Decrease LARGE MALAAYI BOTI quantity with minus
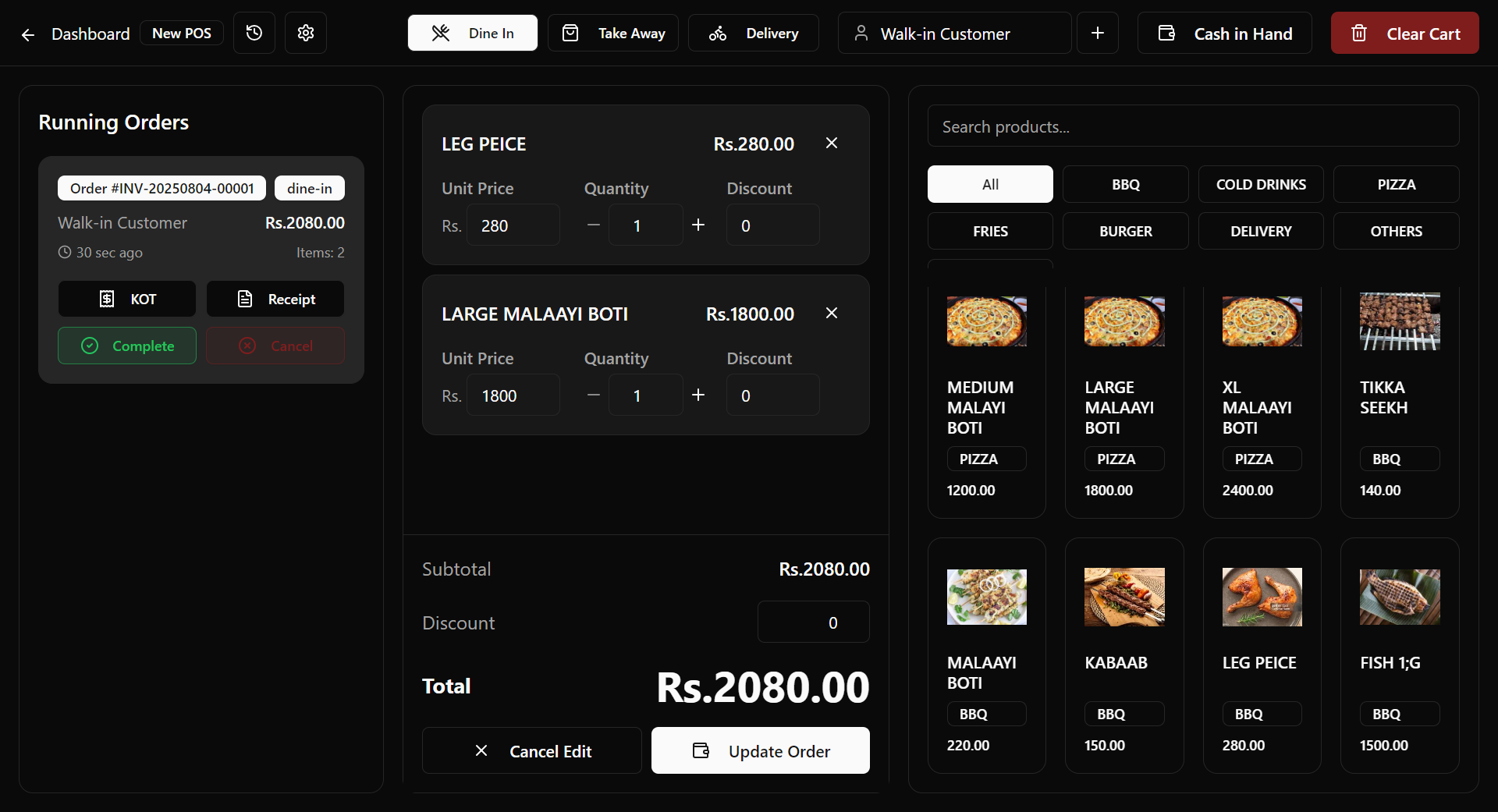The width and height of the screenshot is (1498, 812). (594, 395)
